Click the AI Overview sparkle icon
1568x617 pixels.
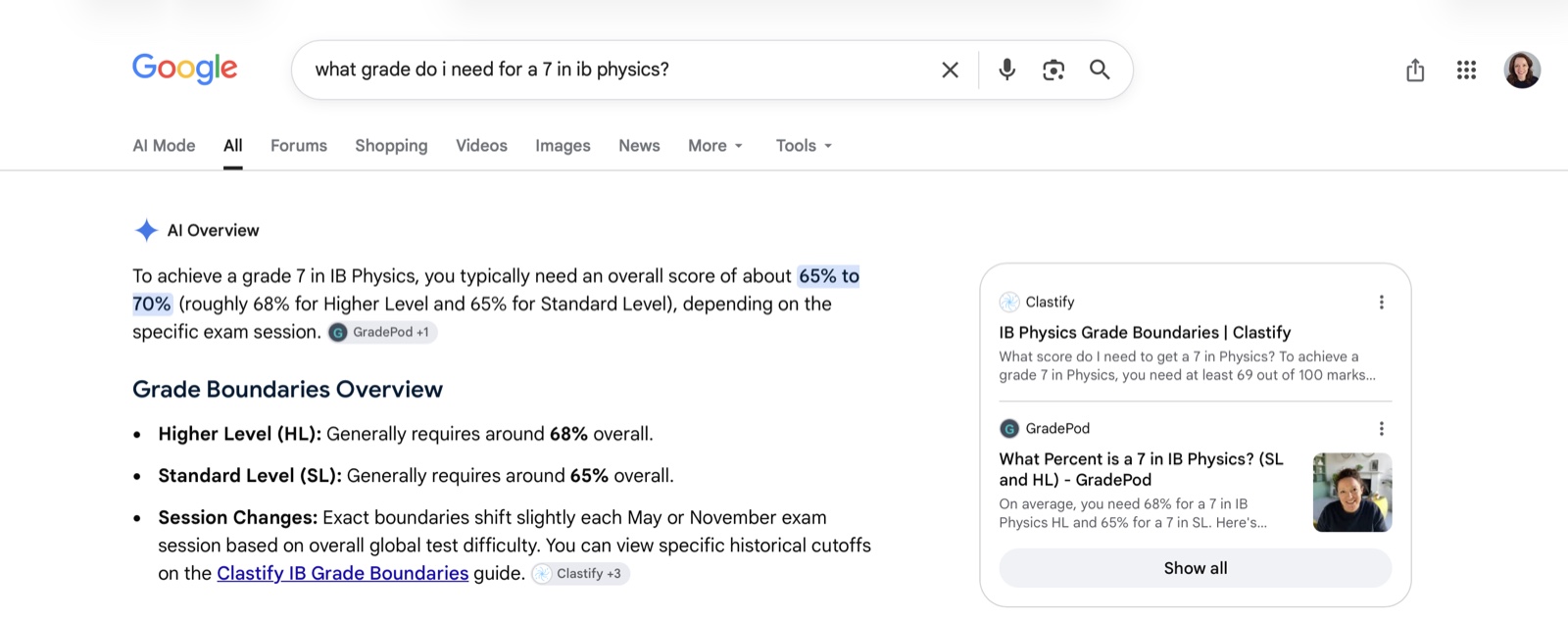(x=146, y=230)
